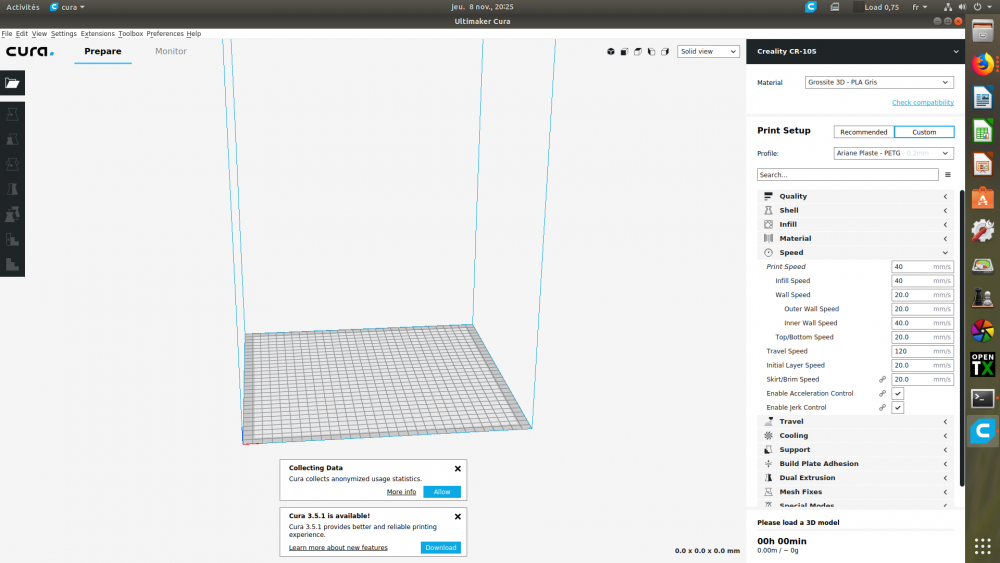
Task: Click link icon next to Skirt/Brim Speed
Action: tap(883, 379)
